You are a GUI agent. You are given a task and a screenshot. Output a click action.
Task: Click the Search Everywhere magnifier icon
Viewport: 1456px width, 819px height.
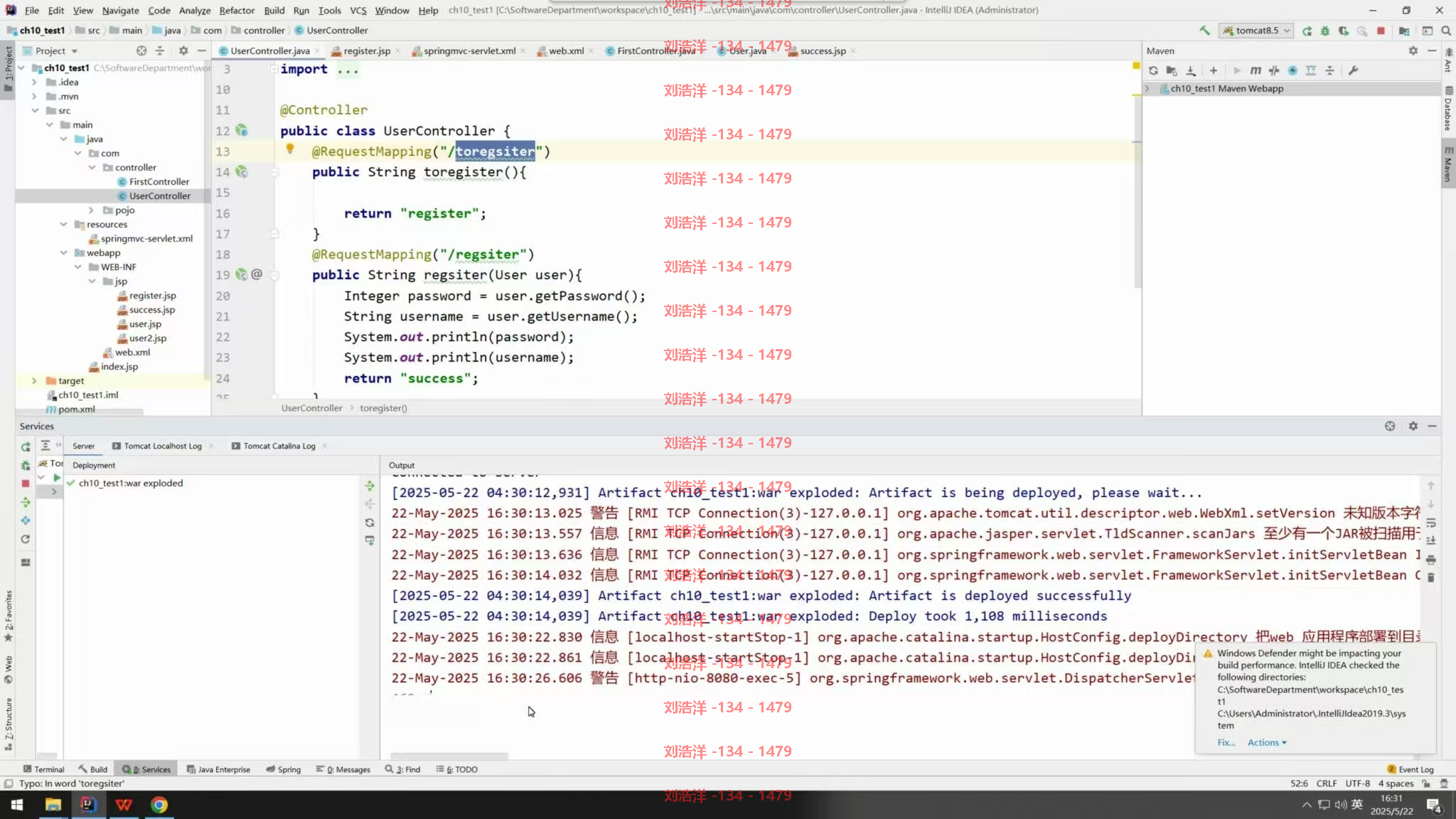click(x=1445, y=31)
